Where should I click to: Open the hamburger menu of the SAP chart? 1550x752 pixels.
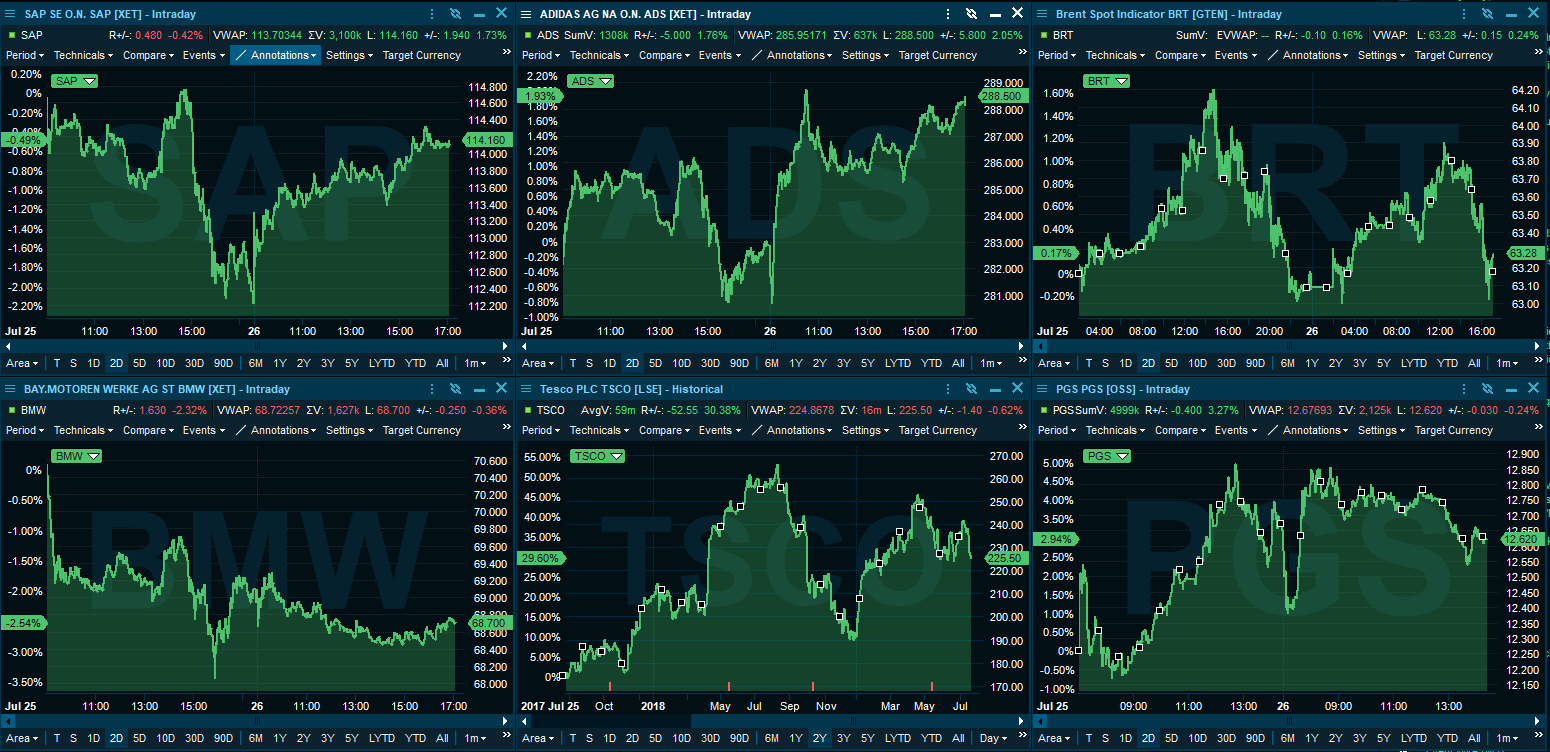point(10,14)
